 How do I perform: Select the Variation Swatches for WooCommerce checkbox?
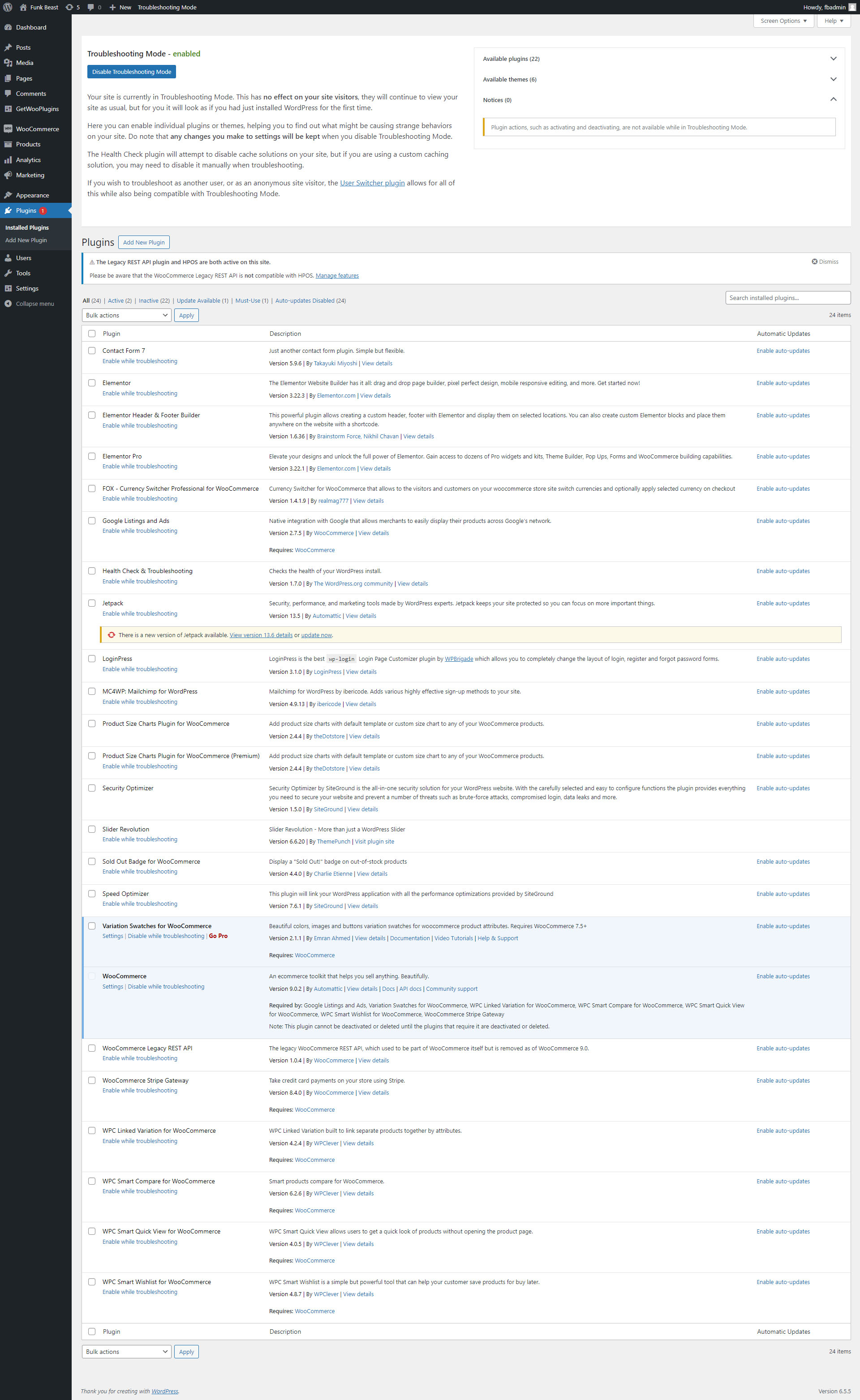[91, 926]
